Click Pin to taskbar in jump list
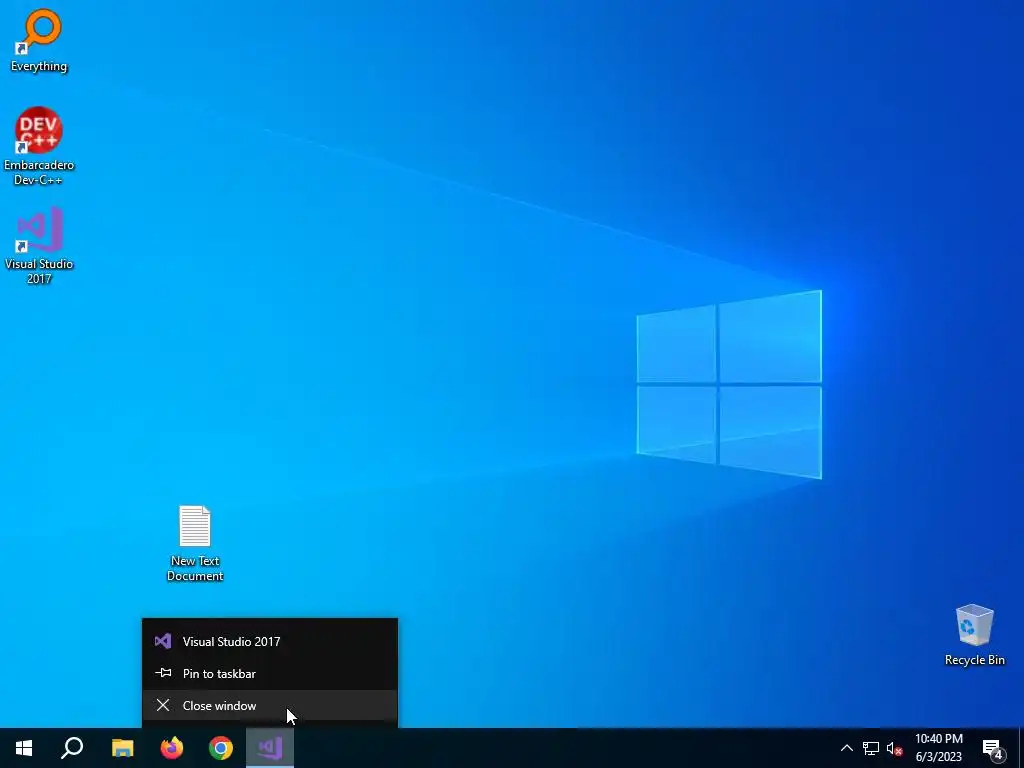 pos(270,673)
